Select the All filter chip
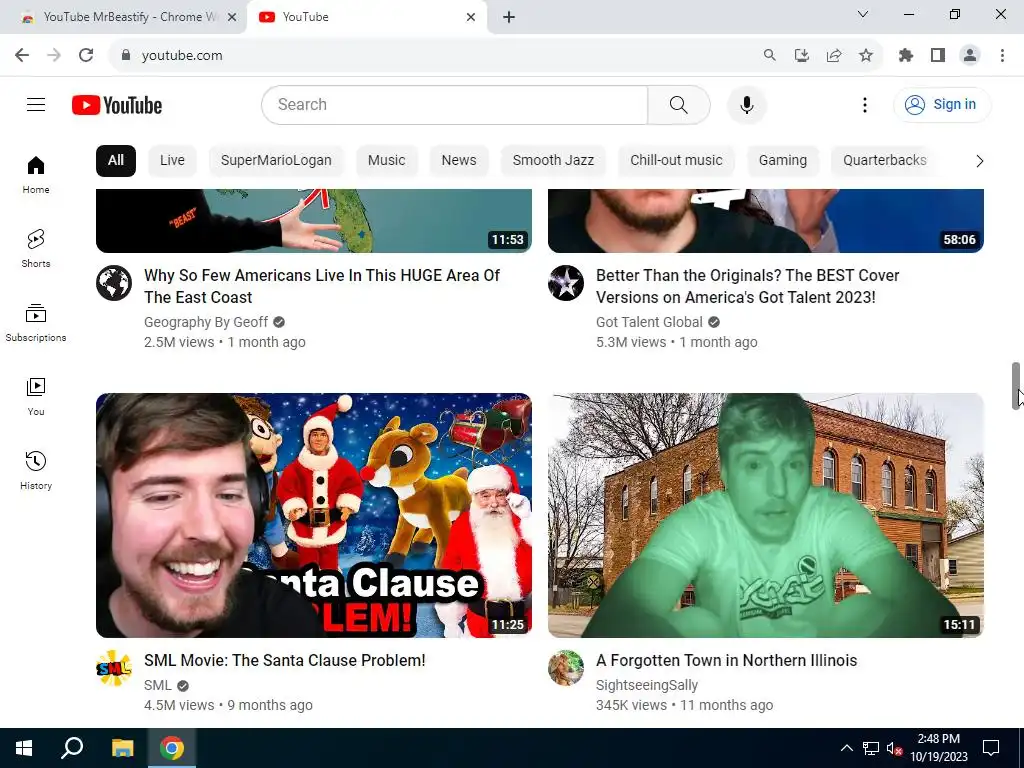 pos(116,161)
